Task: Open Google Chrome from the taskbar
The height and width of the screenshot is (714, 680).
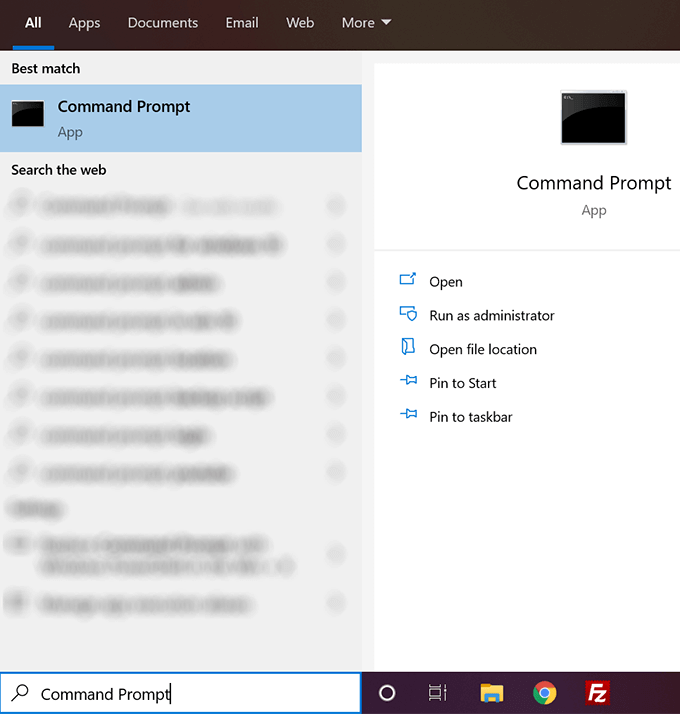Action: [x=544, y=693]
